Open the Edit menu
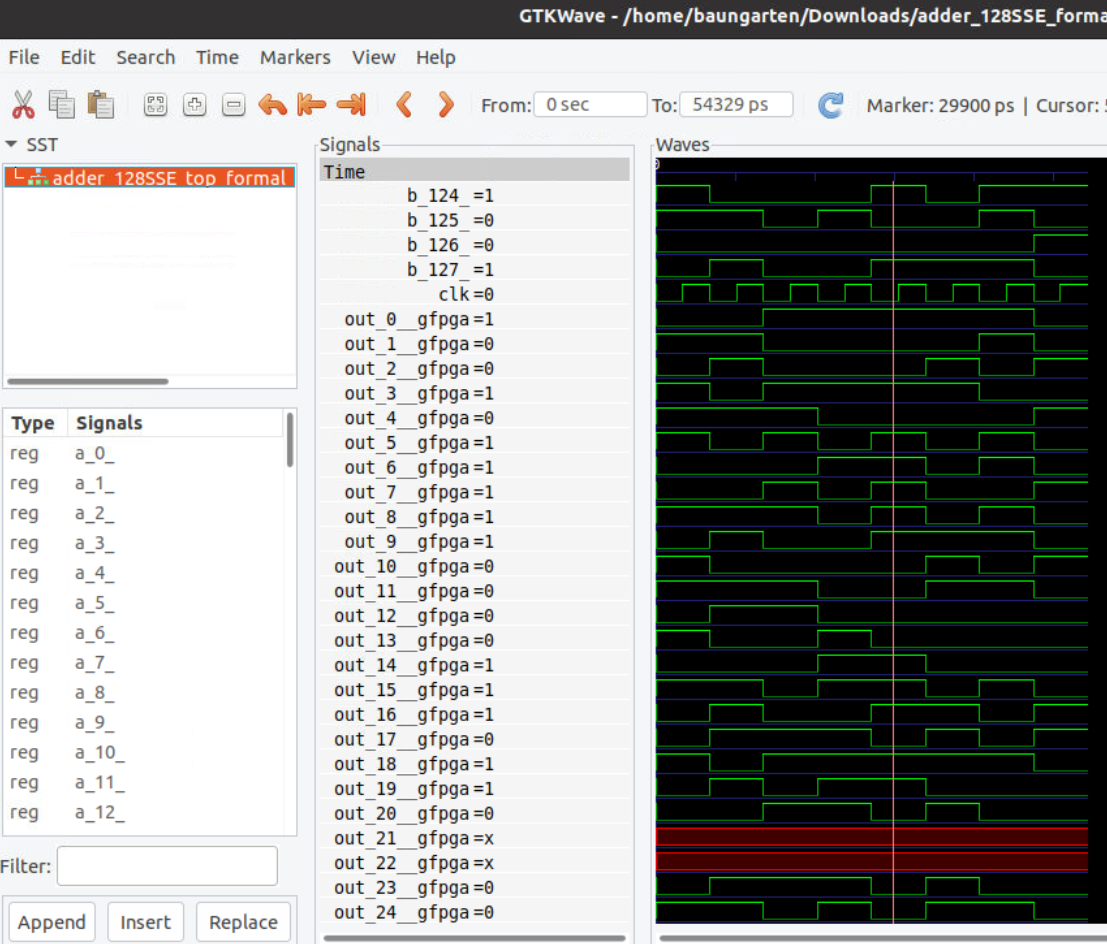This screenshot has width=1107, height=944. point(78,57)
